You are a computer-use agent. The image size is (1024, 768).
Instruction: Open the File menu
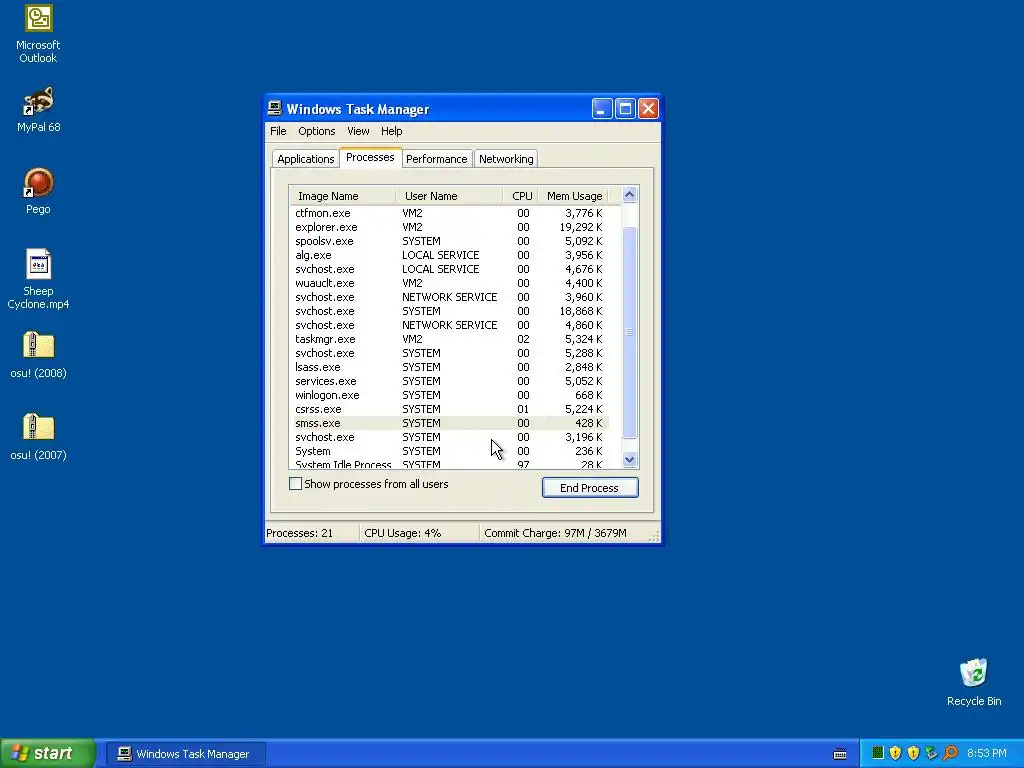278,131
